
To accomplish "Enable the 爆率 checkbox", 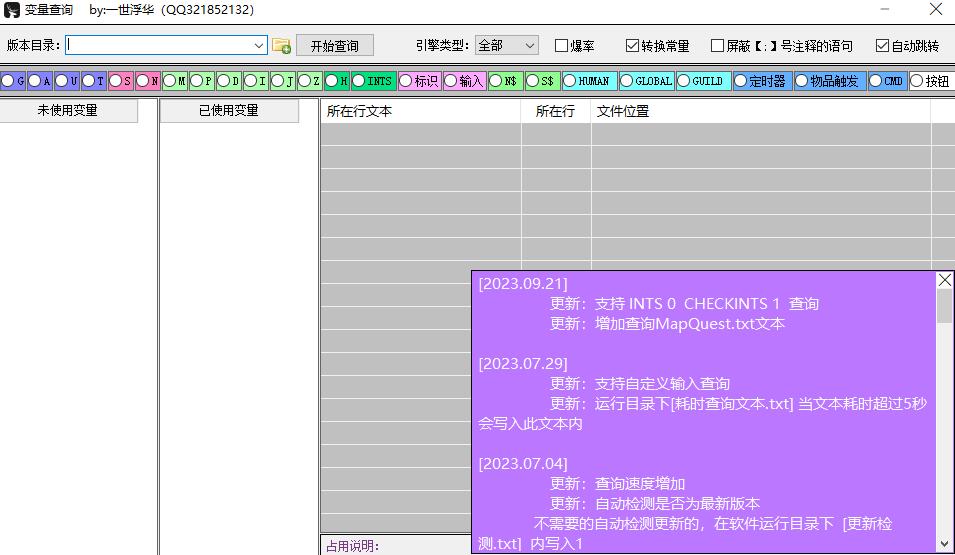I will tap(562, 46).
